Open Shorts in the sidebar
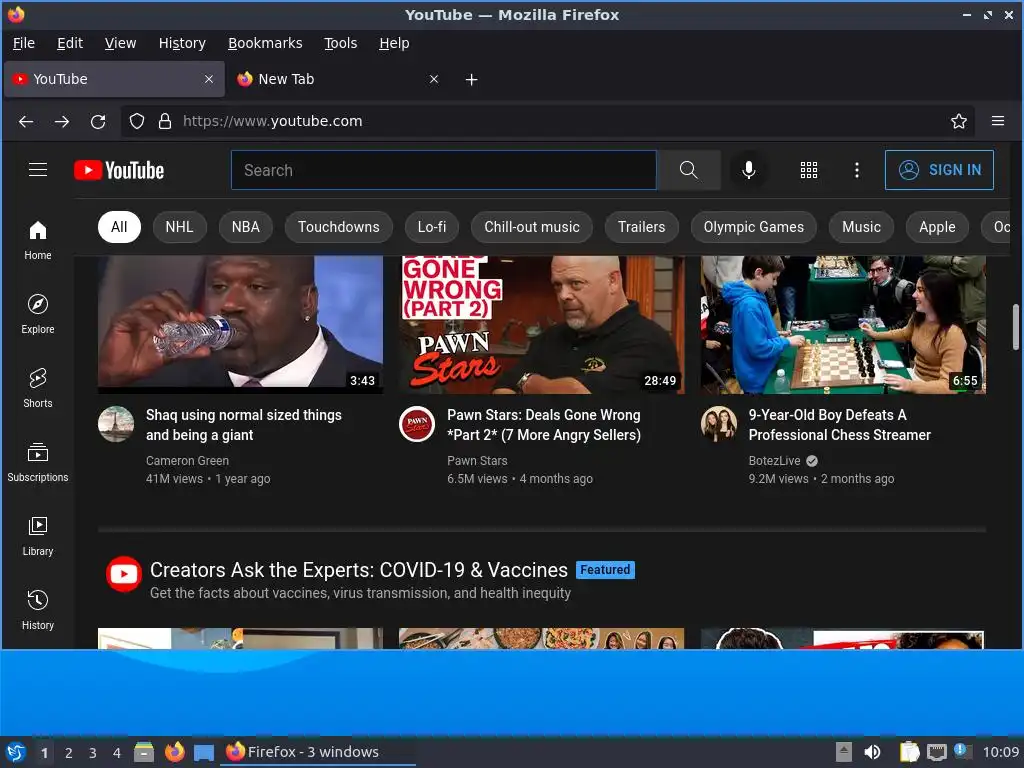Viewport: 1024px width, 768px height. tap(38, 388)
